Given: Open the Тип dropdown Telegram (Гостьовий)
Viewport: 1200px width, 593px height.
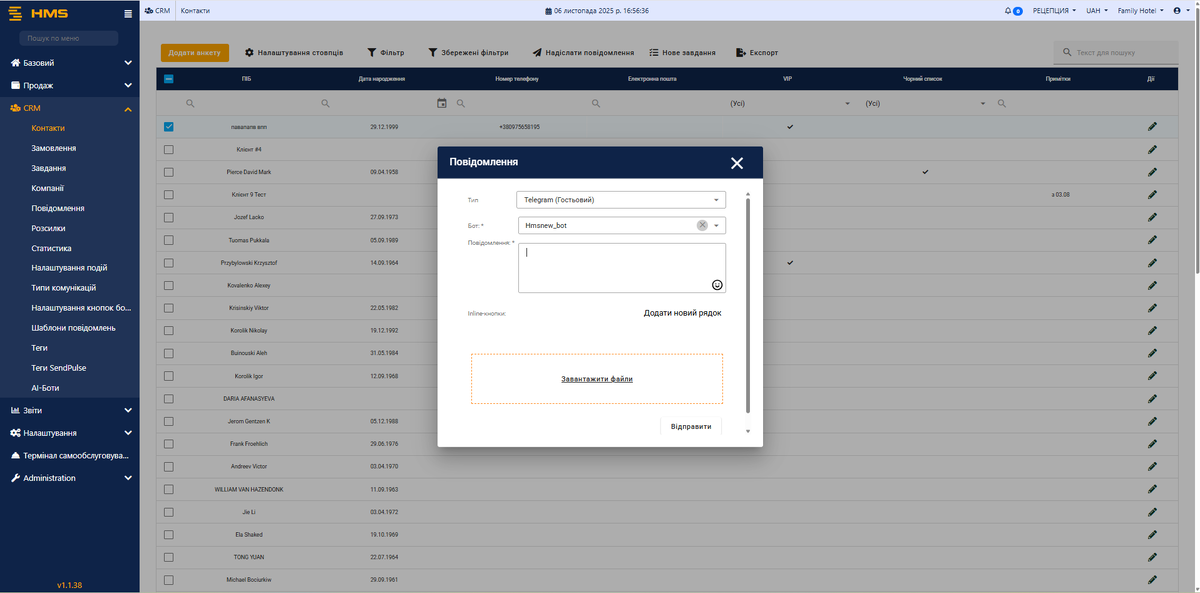Looking at the screenshot, I should click(620, 200).
